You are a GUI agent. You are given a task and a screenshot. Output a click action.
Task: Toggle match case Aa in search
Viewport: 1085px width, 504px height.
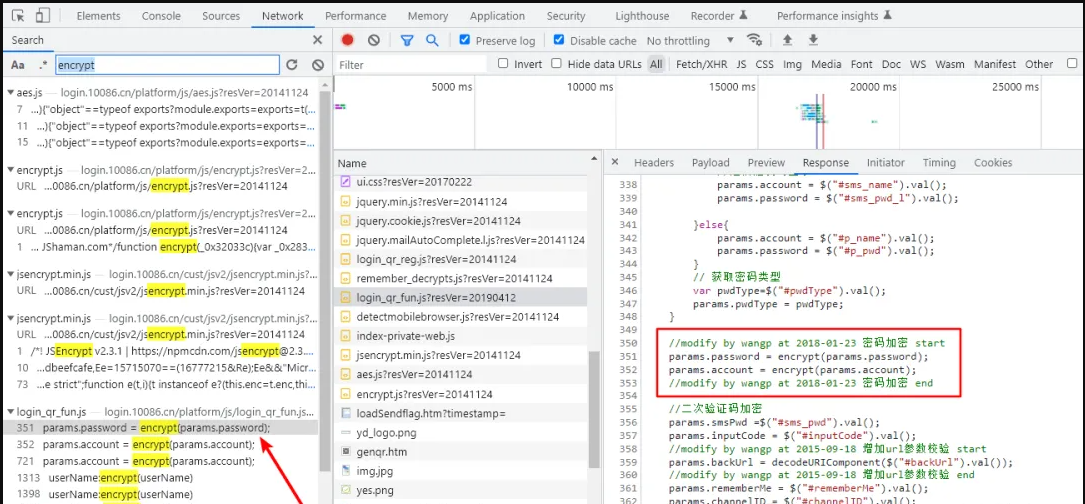tap(18, 64)
